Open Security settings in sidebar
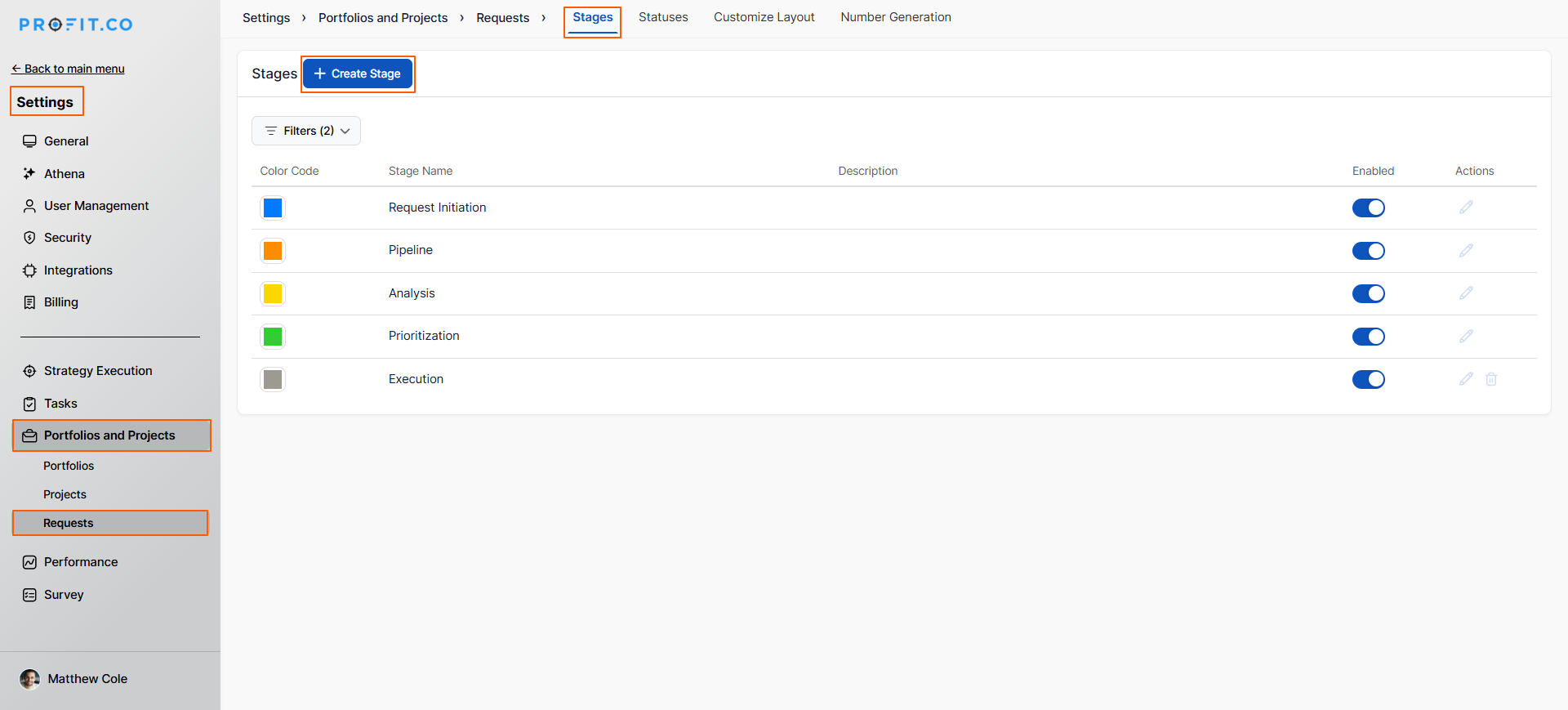 [x=67, y=238]
